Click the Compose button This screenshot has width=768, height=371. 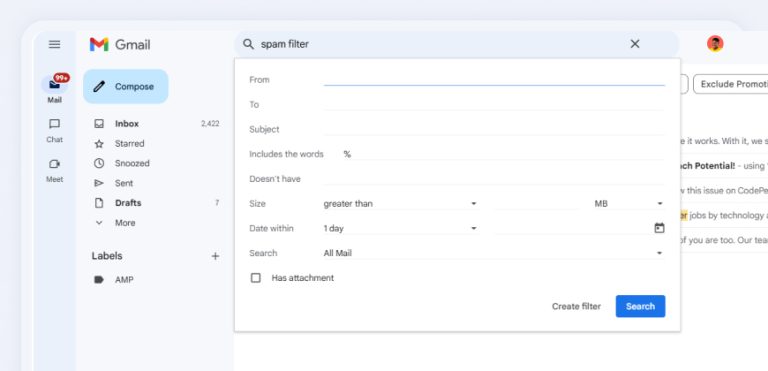coord(126,86)
